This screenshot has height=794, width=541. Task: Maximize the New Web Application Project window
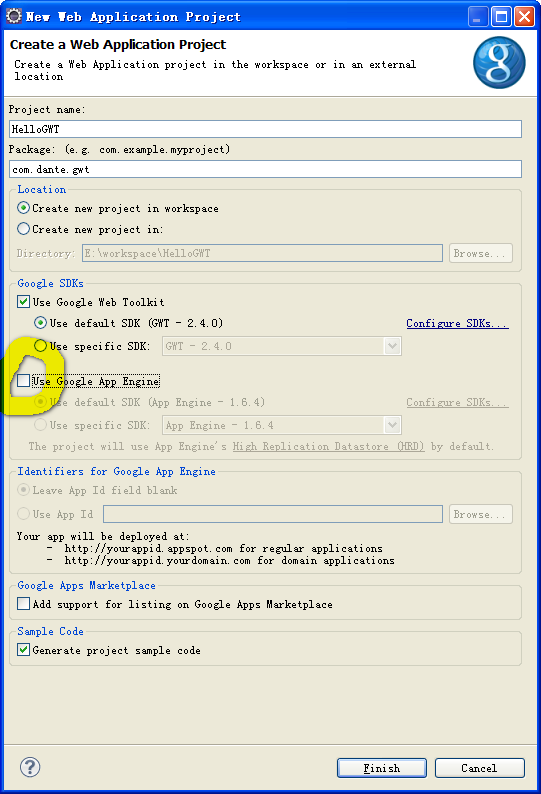tap(501, 17)
